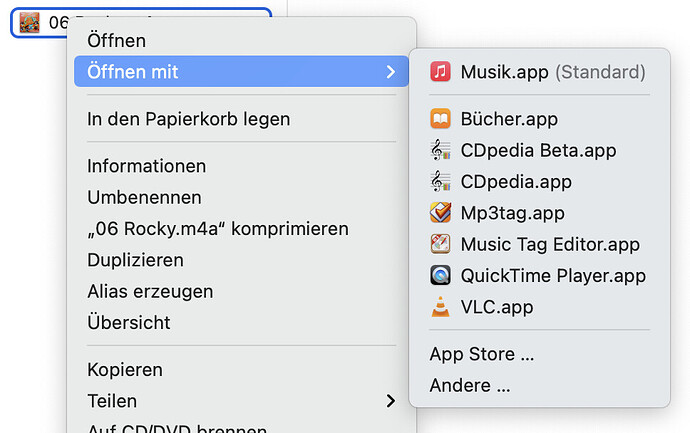Select In den Papierkorb legen
The width and height of the screenshot is (690, 433).
coord(189,119)
